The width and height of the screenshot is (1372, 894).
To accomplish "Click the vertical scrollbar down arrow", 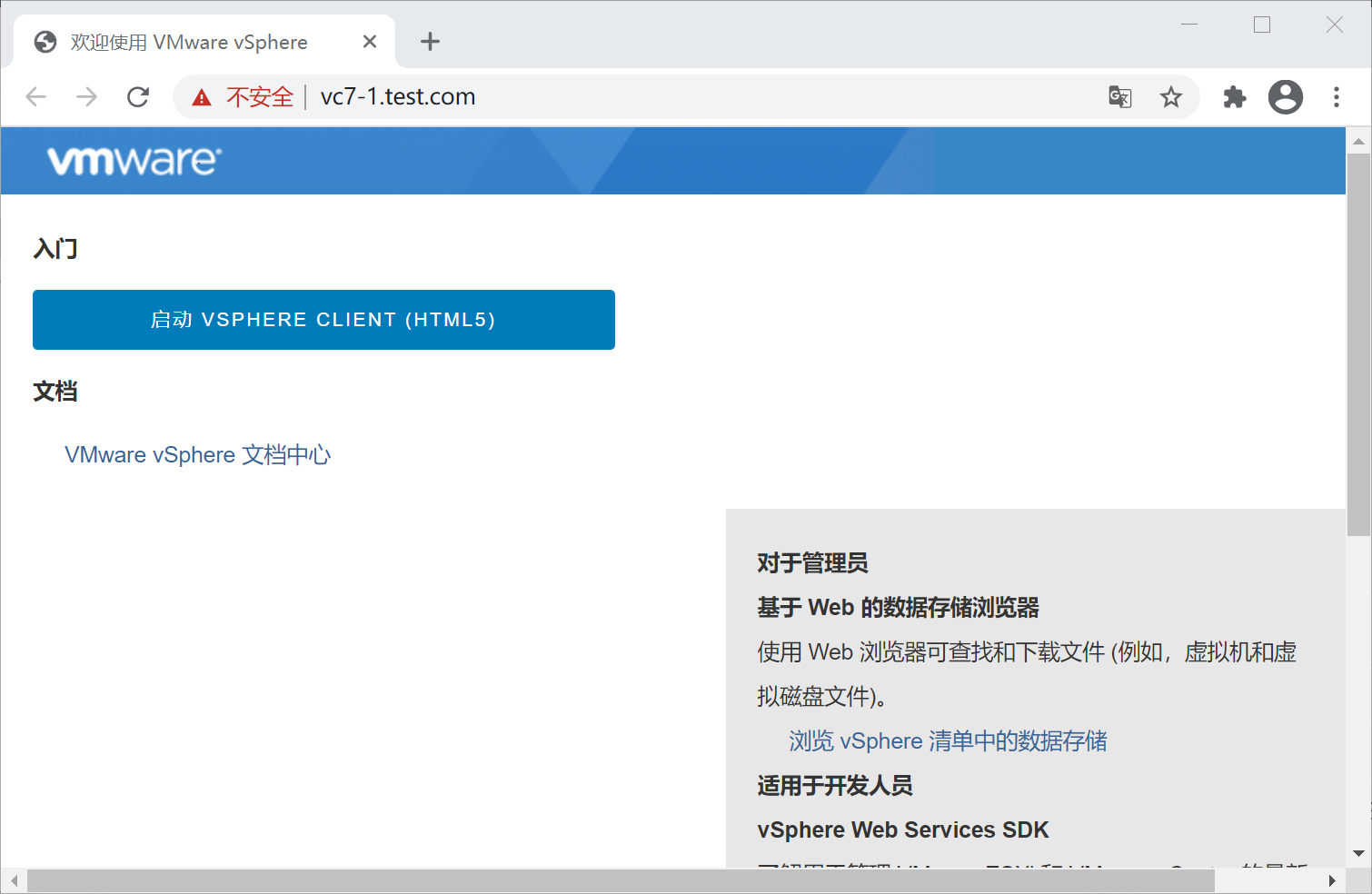I will pyautogui.click(x=1358, y=854).
